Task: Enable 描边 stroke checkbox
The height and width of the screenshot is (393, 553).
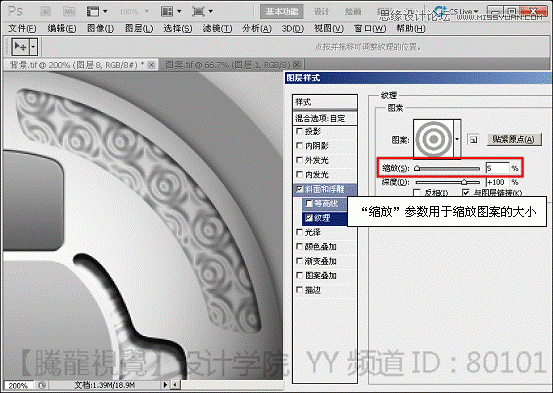Action: pyautogui.click(x=299, y=290)
